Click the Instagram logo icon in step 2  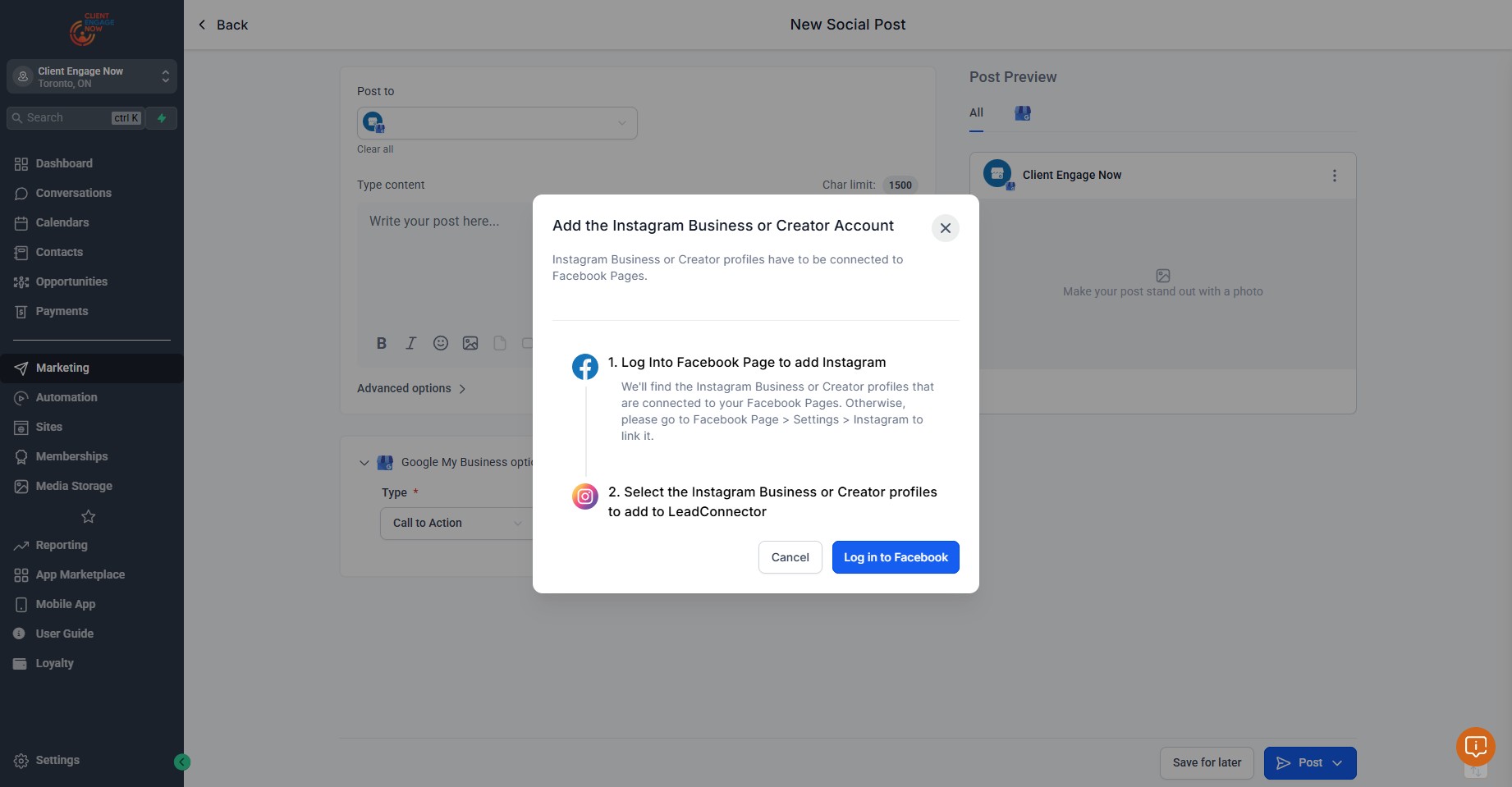click(x=585, y=496)
